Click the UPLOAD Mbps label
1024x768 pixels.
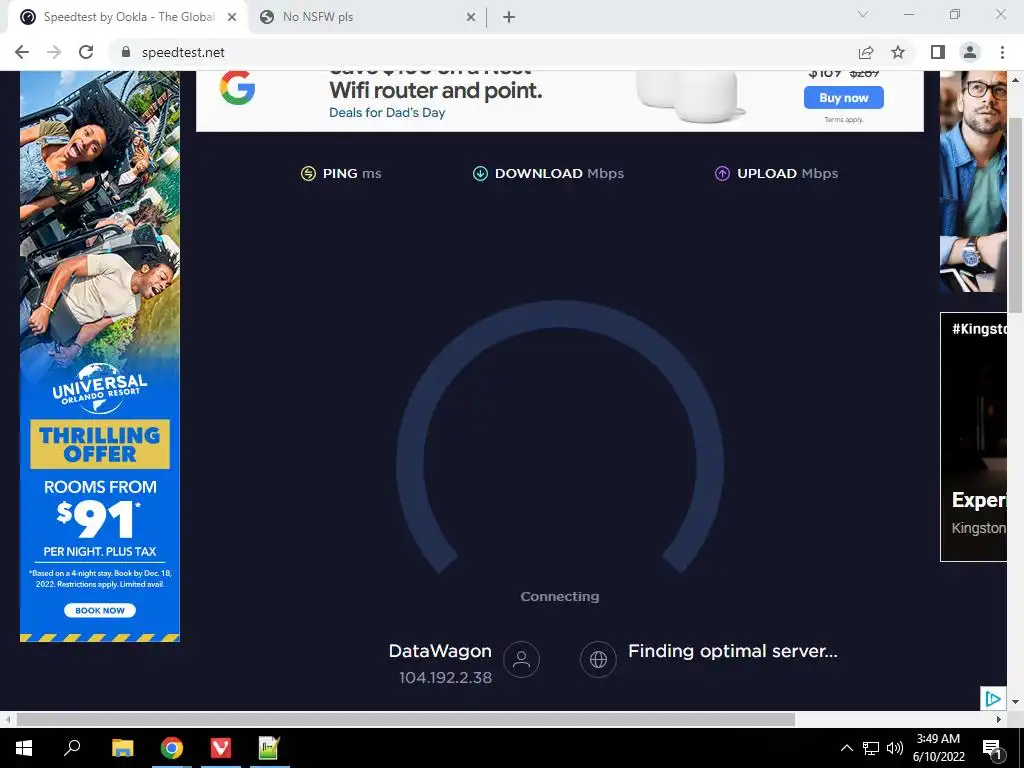click(788, 173)
